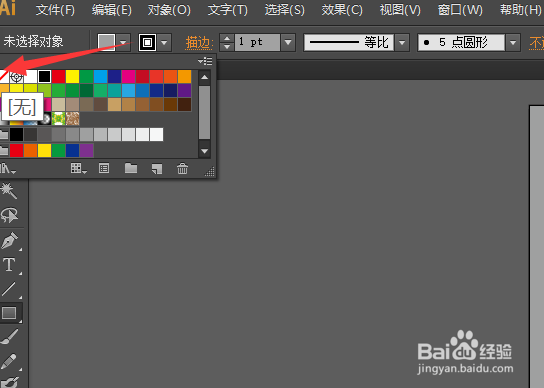
Task: Open the 帮助(H) menu
Action: pos(520,10)
